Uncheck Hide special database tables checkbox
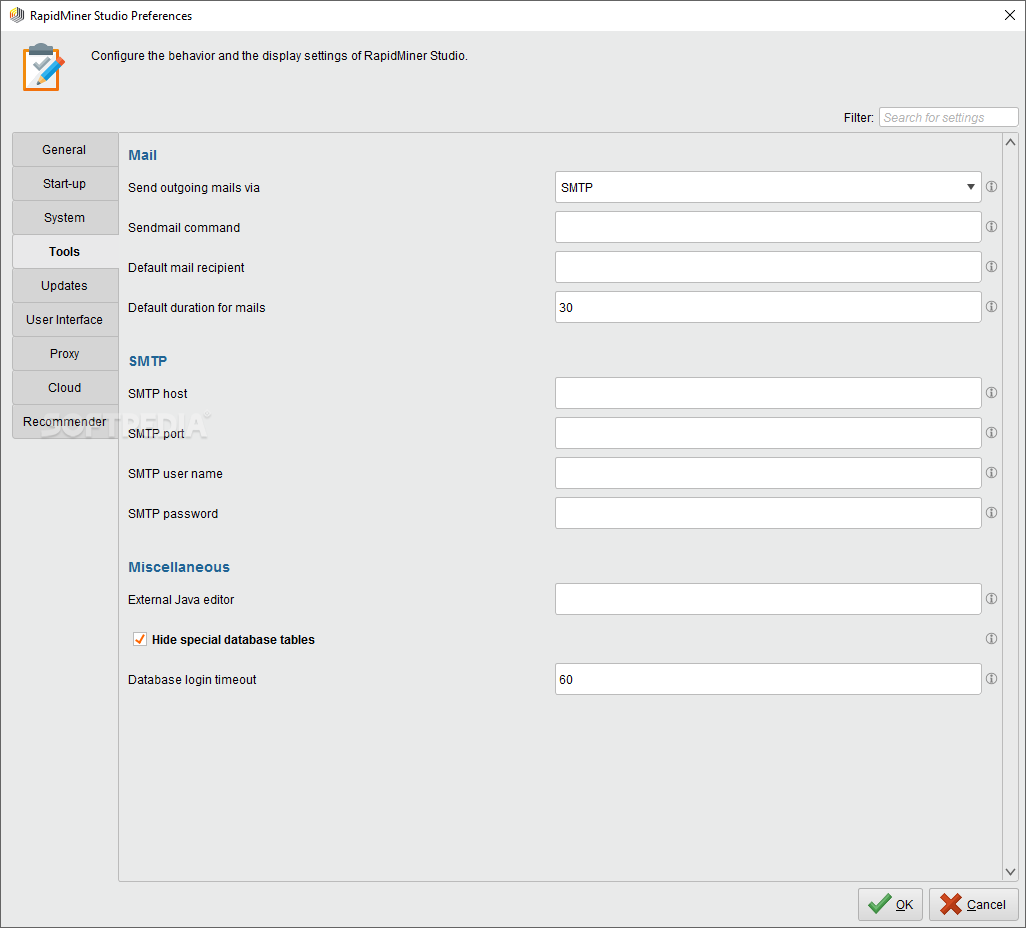 (x=139, y=639)
